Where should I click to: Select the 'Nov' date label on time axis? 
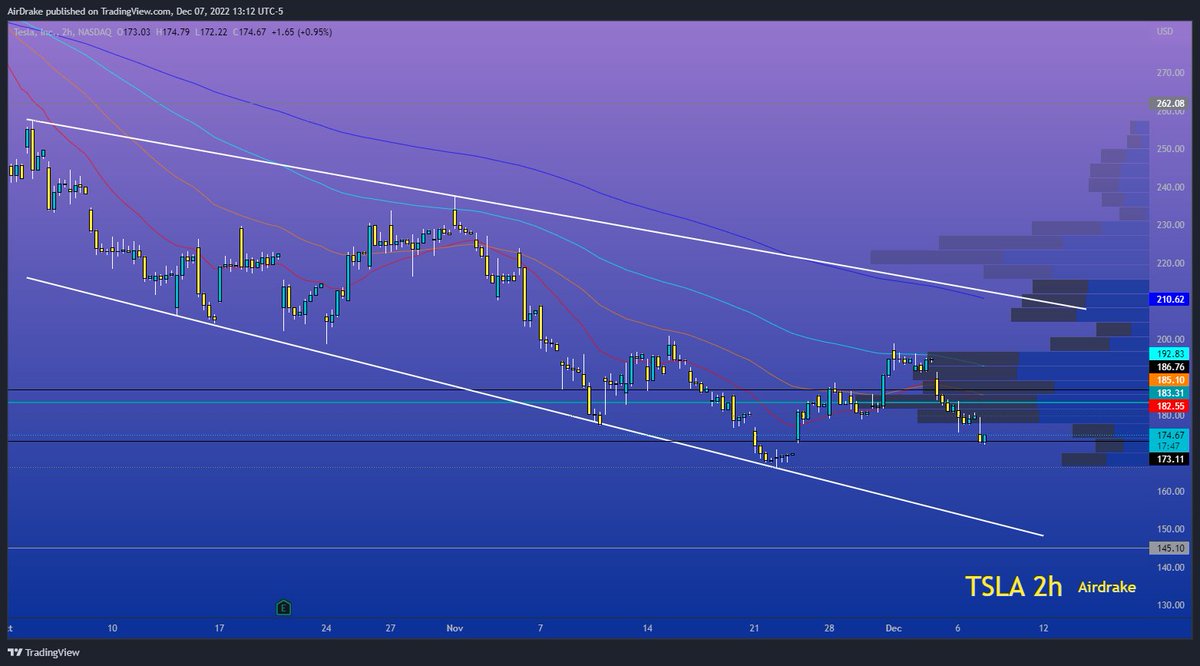[455, 628]
